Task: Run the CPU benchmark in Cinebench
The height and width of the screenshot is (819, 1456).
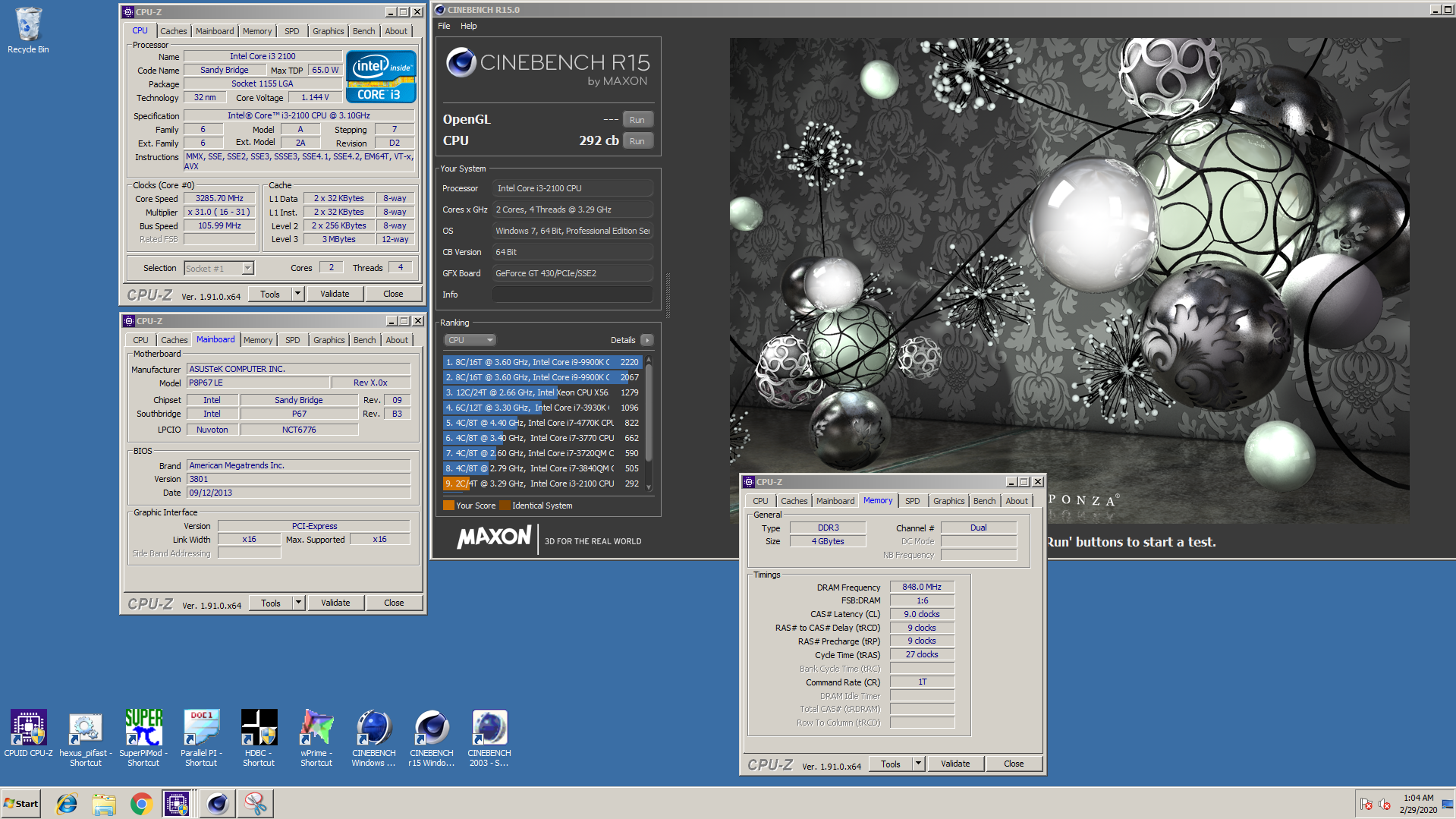Action: coord(637,141)
